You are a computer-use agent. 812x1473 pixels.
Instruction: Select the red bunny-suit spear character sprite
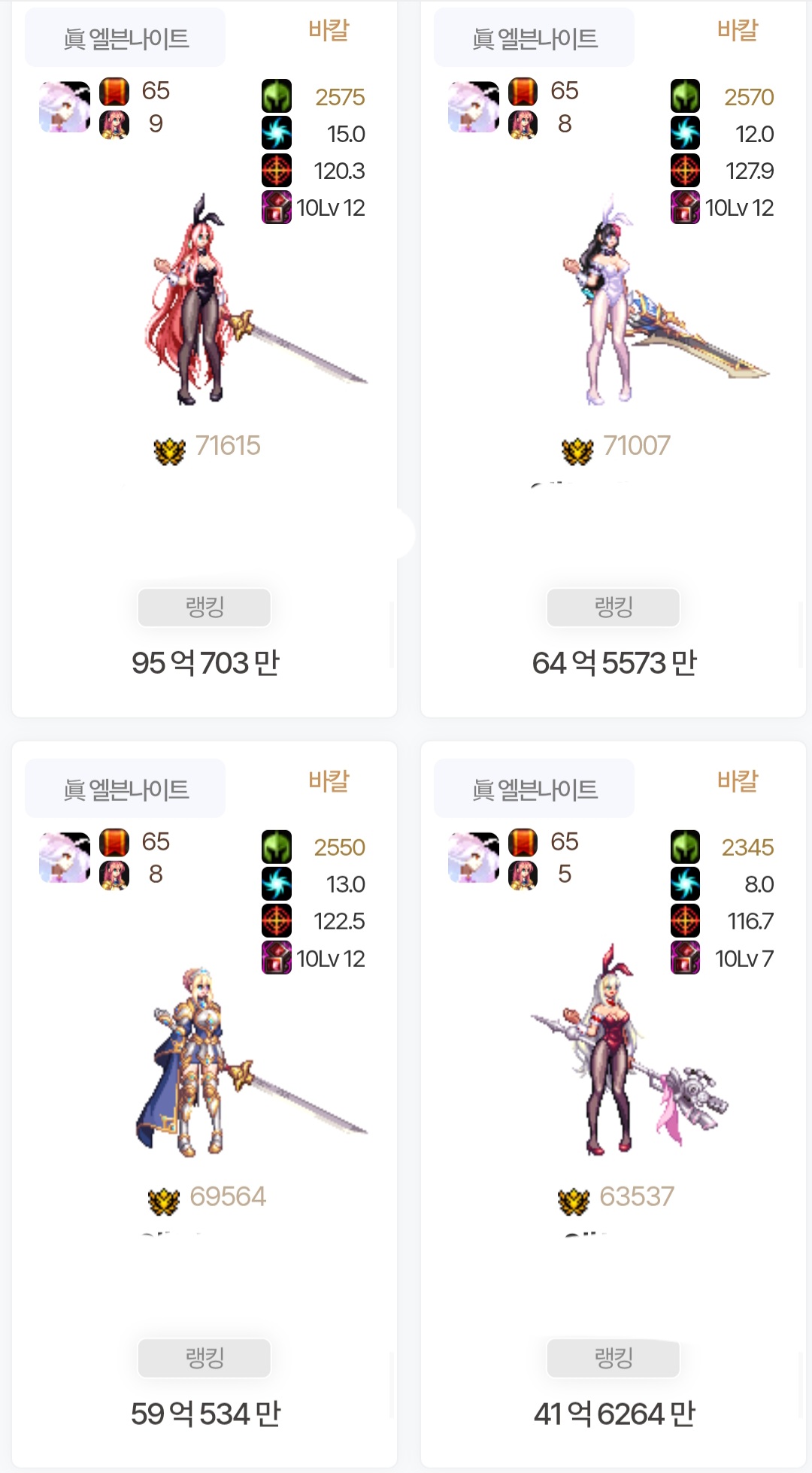tap(629, 1049)
